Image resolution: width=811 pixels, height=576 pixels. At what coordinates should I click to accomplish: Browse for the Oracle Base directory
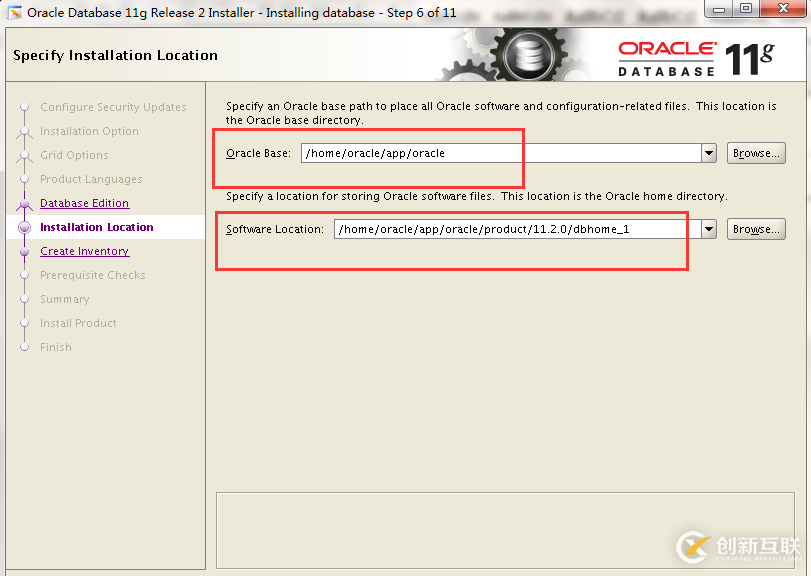(756, 153)
